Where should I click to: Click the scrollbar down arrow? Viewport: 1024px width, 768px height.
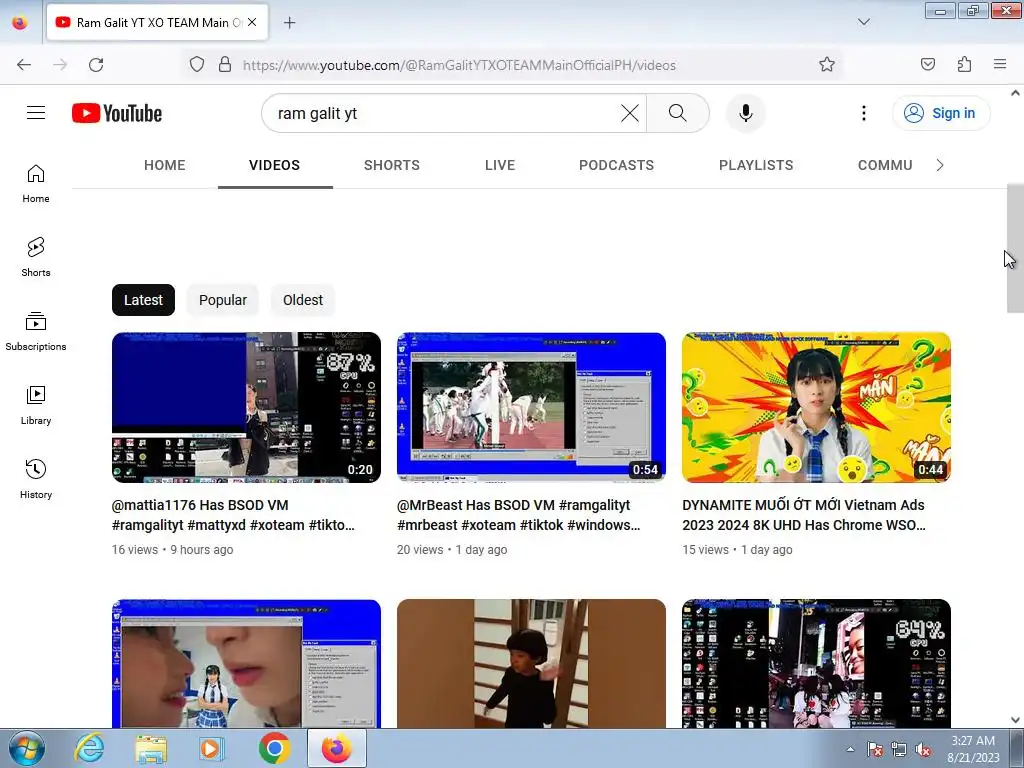[1015, 720]
